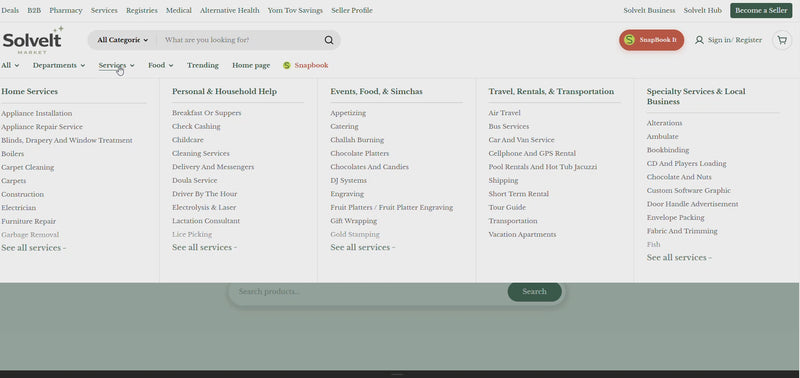Viewport: 800px width, 378px height.
Task: Open Registries in the top bar
Action: pyautogui.click(x=142, y=10)
